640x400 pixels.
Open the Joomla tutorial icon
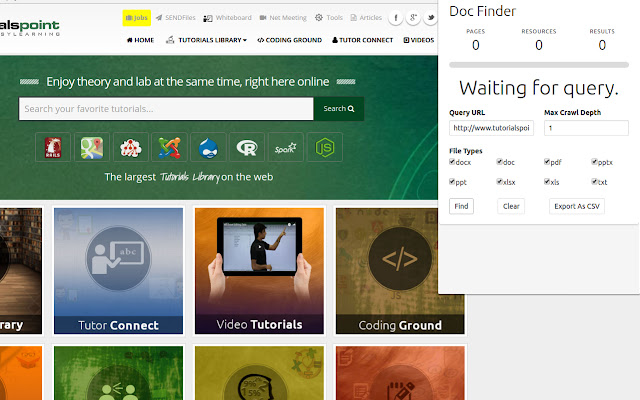169,147
